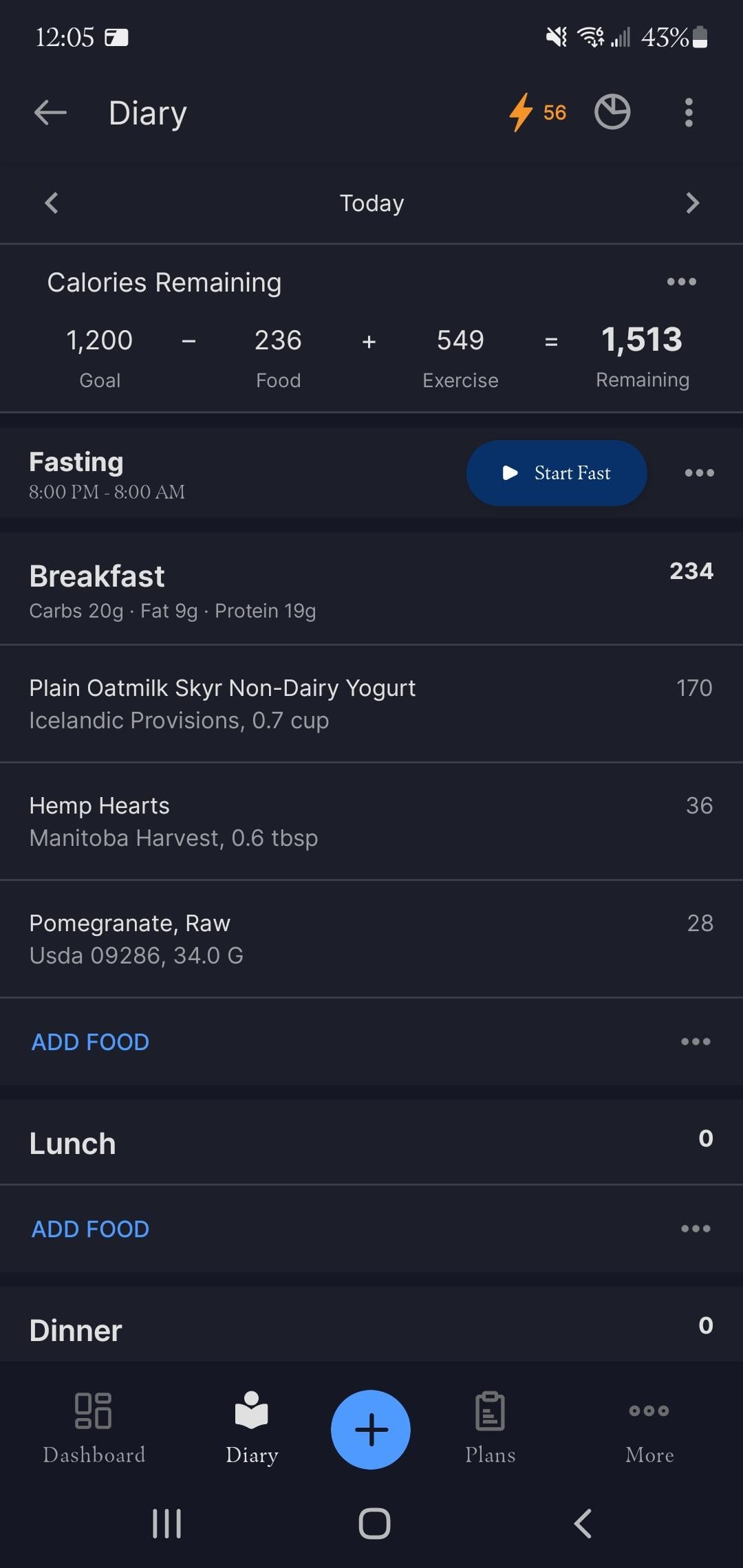Open Breakfast meal options menu
Viewport: 743px width, 1568px height.
click(696, 1042)
